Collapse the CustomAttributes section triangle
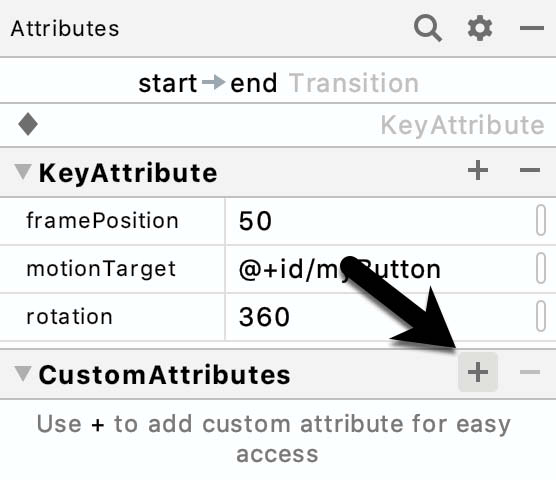 (x=23, y=374)
